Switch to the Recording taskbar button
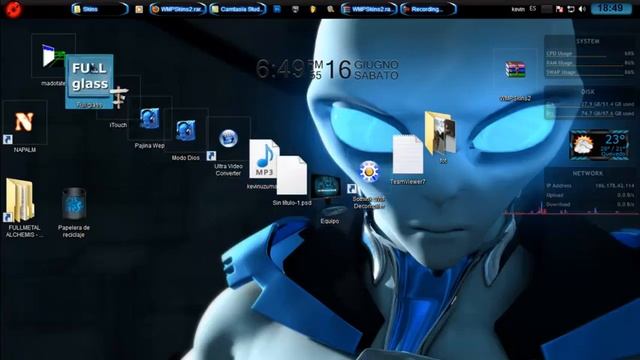 click(x=428, y=9)
